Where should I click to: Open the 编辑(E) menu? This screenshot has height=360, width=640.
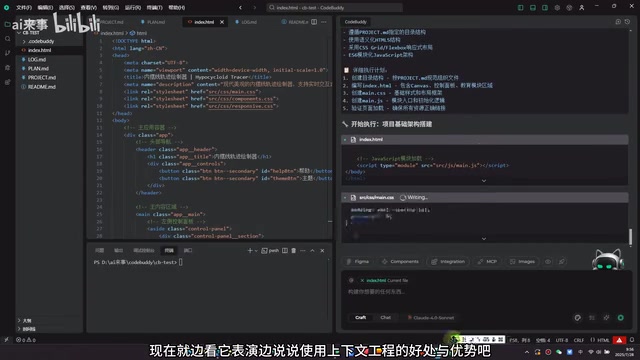45,8
